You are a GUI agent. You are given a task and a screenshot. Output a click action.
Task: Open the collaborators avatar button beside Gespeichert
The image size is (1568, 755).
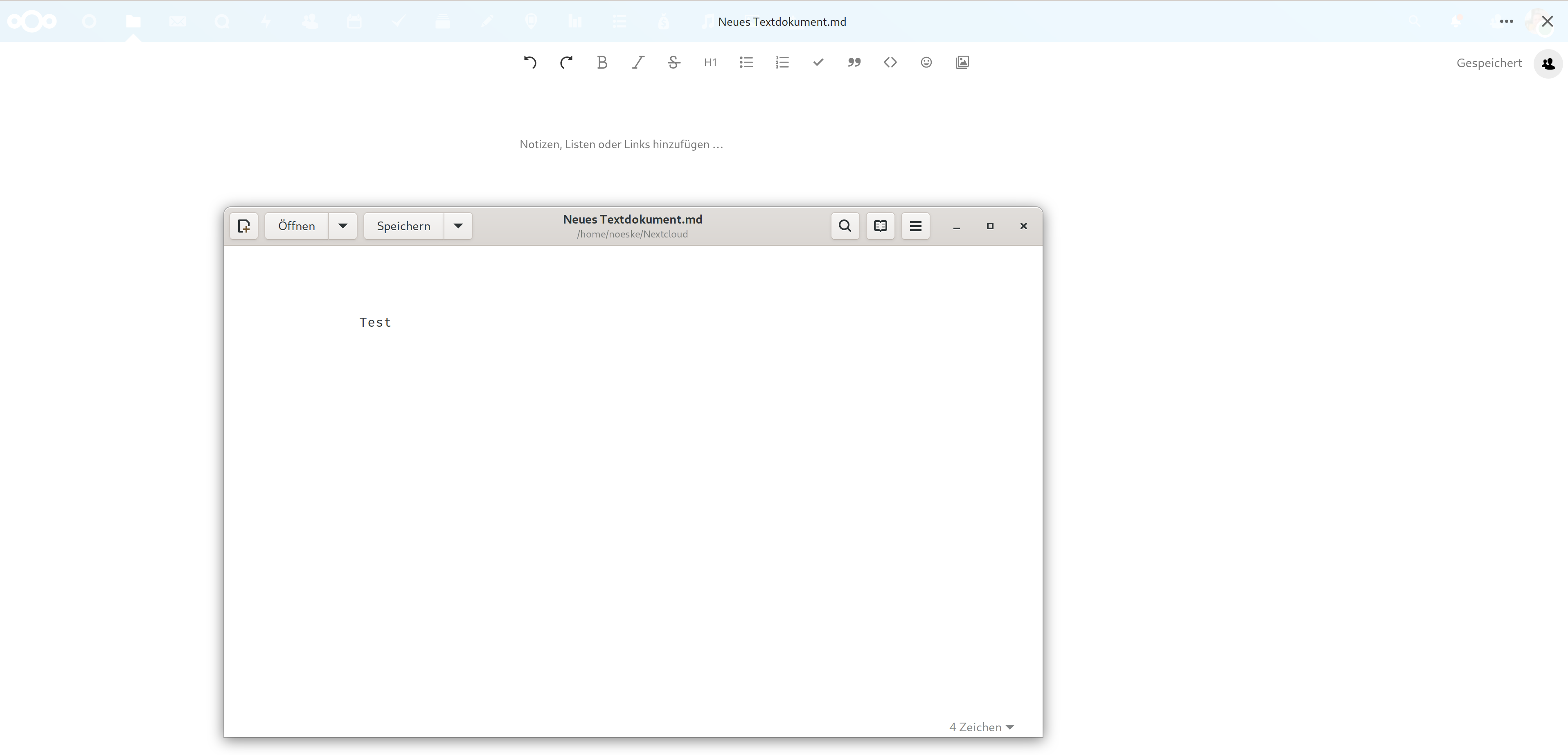pyautogui.click(x=1548, y=63)
